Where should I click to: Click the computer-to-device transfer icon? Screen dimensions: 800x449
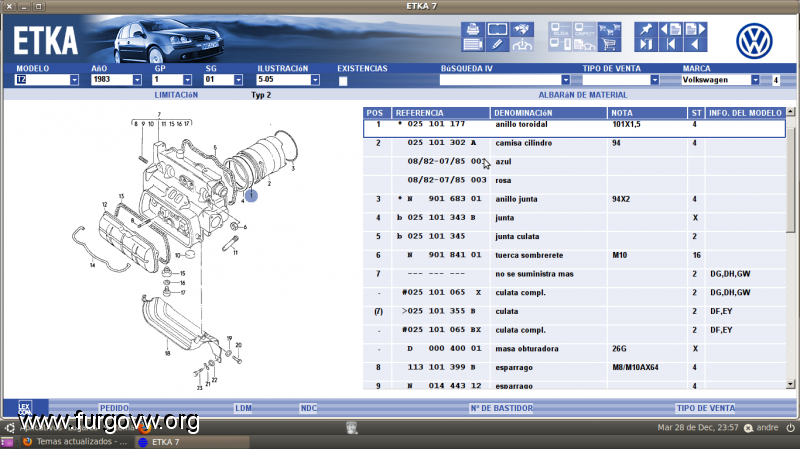click(560, 44)
